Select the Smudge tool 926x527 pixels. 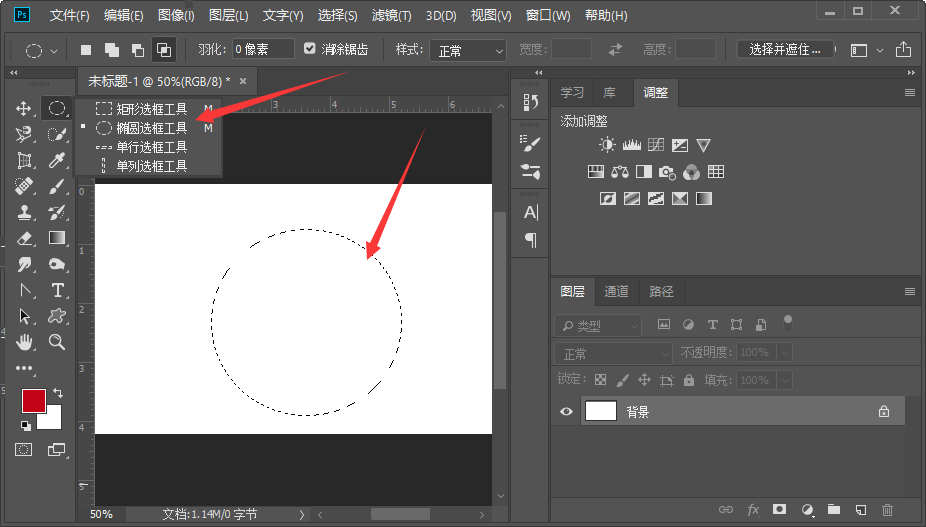click(x=24, y=264)
